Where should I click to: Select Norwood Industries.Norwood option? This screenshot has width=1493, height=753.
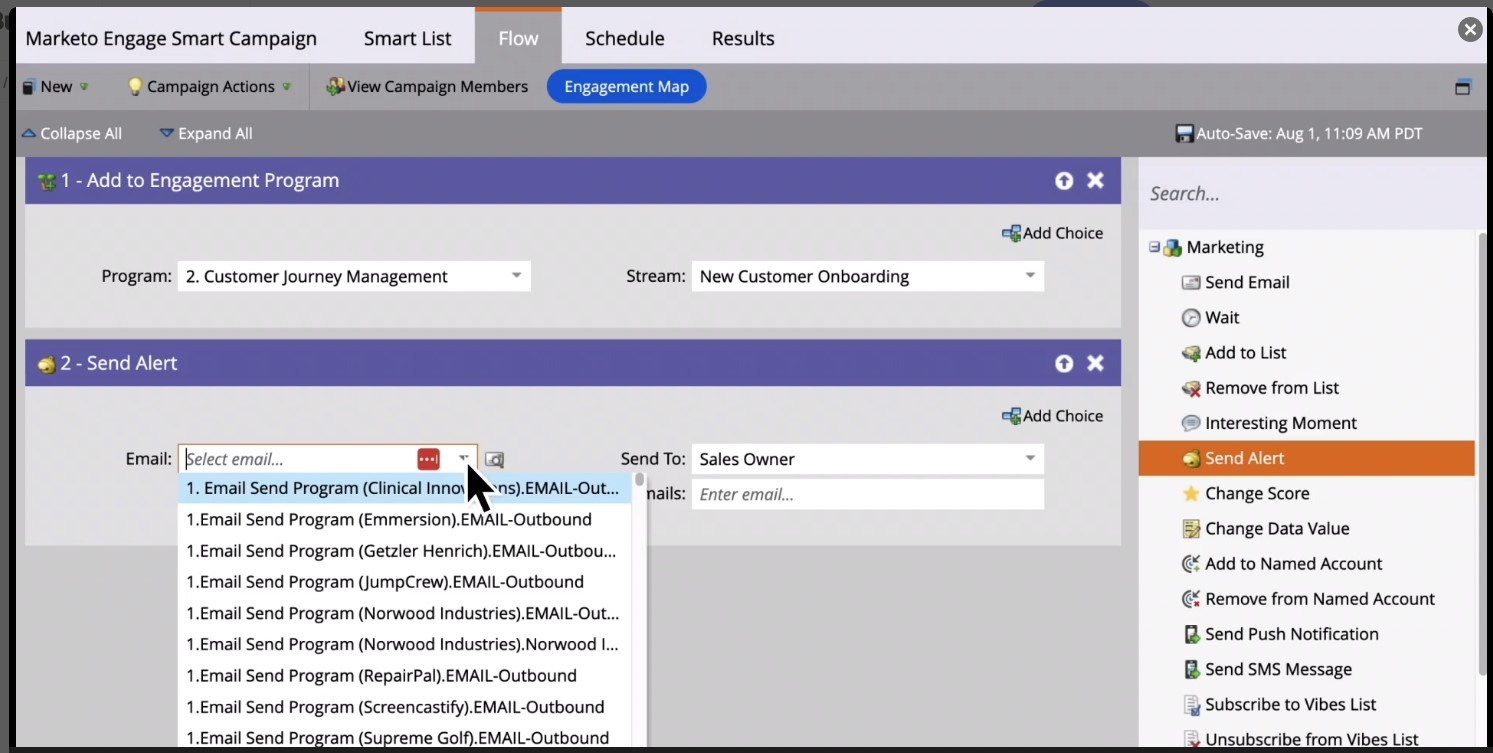pos(405,645)
